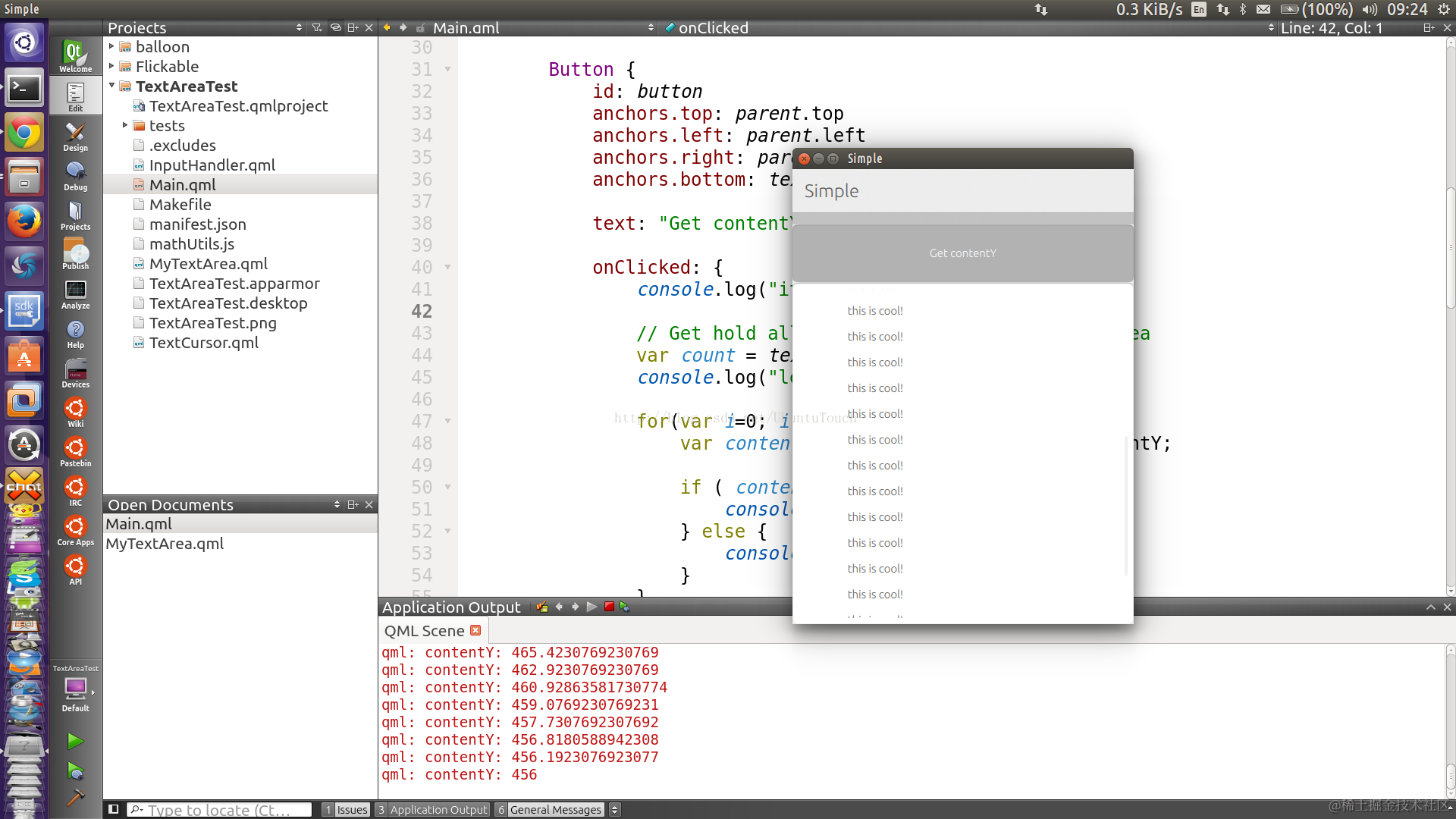Open the Analyze mode

pos(75,295)
